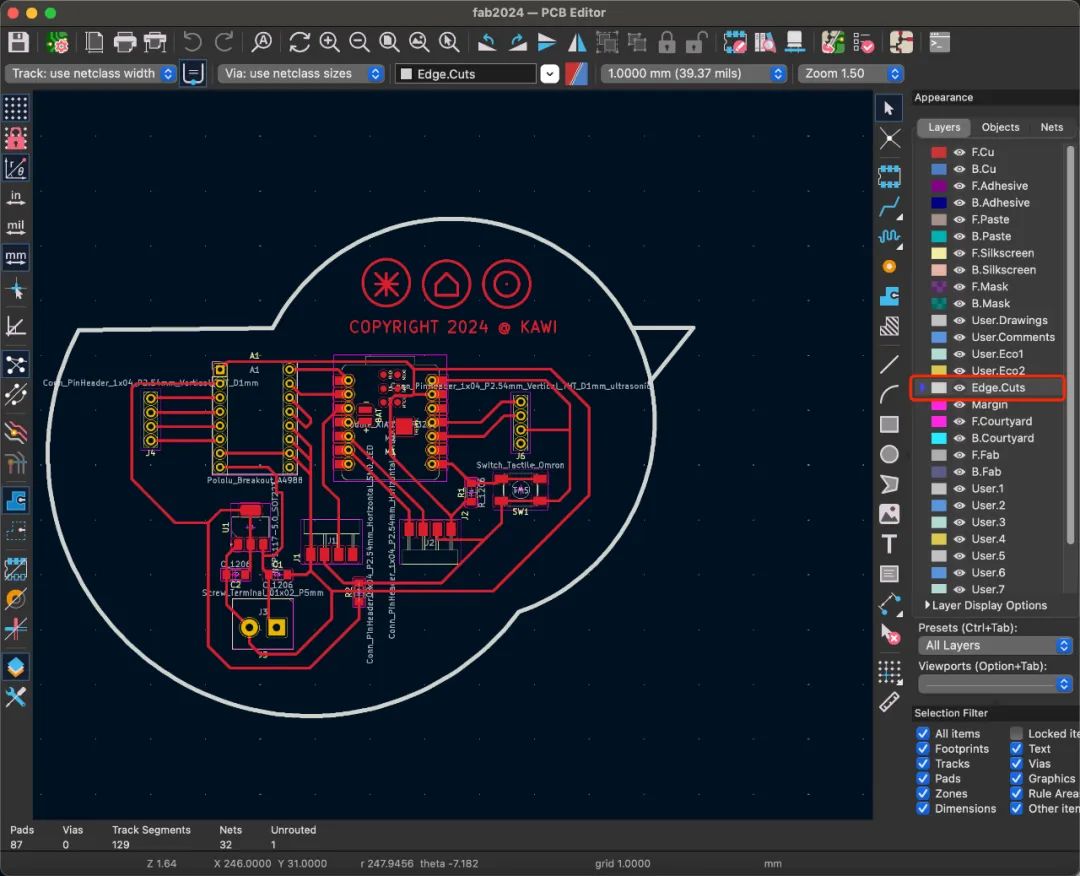This screenshot has height=876, width=1080.
Task: Toggle auto track width button
Action: tap(194, 74)
